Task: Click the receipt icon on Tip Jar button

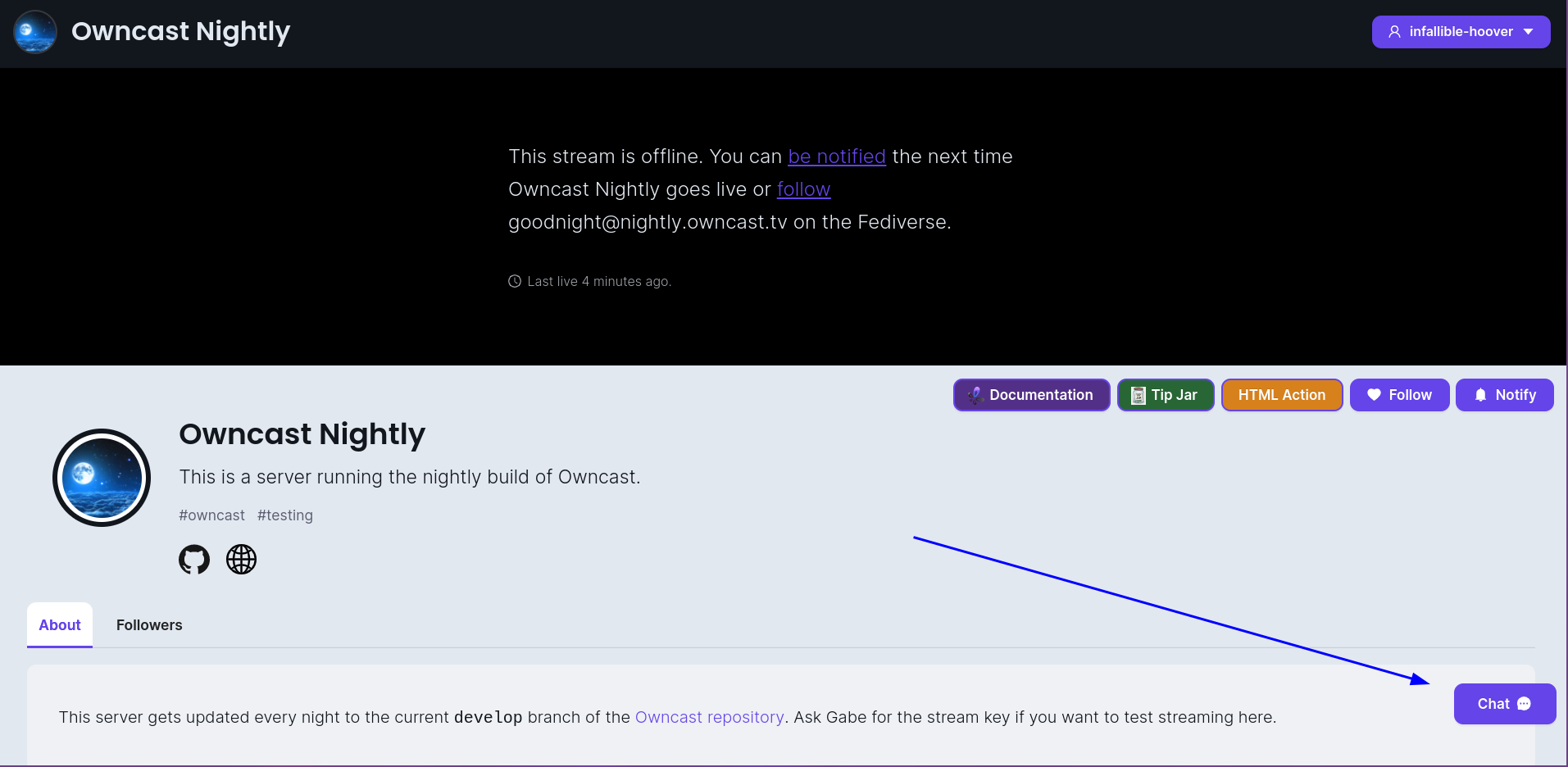Action: (x=1137, y=394)
